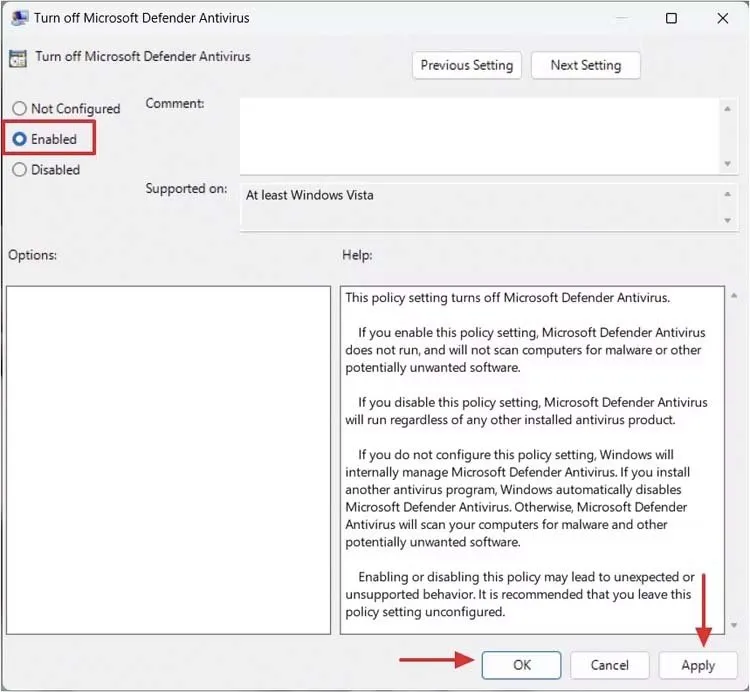This screenshot has width=750, height=692.
Task: Click inside the empty Options pane
Action: 168,460
